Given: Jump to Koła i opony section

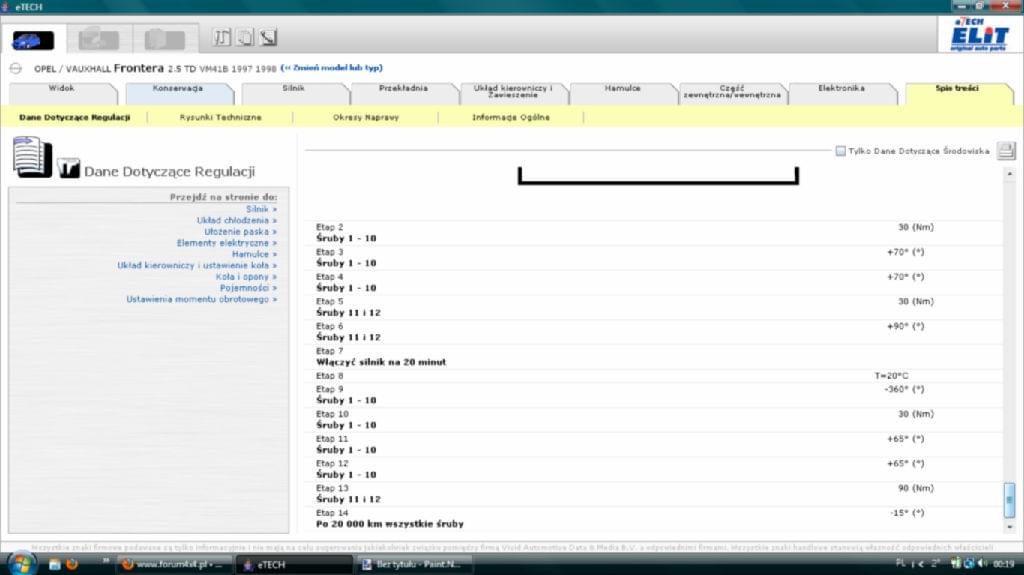Looking at the screenshot, I should (x=246, y=277).
